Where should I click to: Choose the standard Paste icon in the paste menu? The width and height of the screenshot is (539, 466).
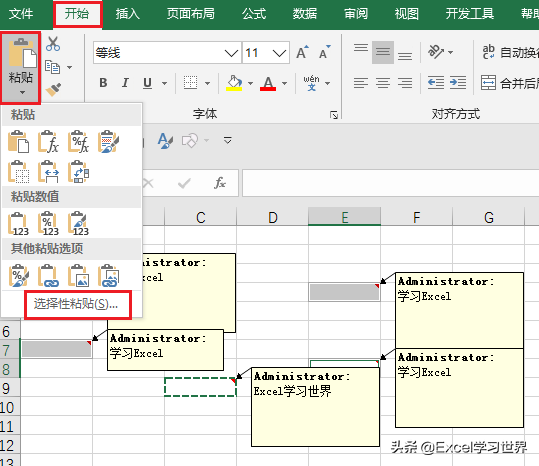(18, 141)
